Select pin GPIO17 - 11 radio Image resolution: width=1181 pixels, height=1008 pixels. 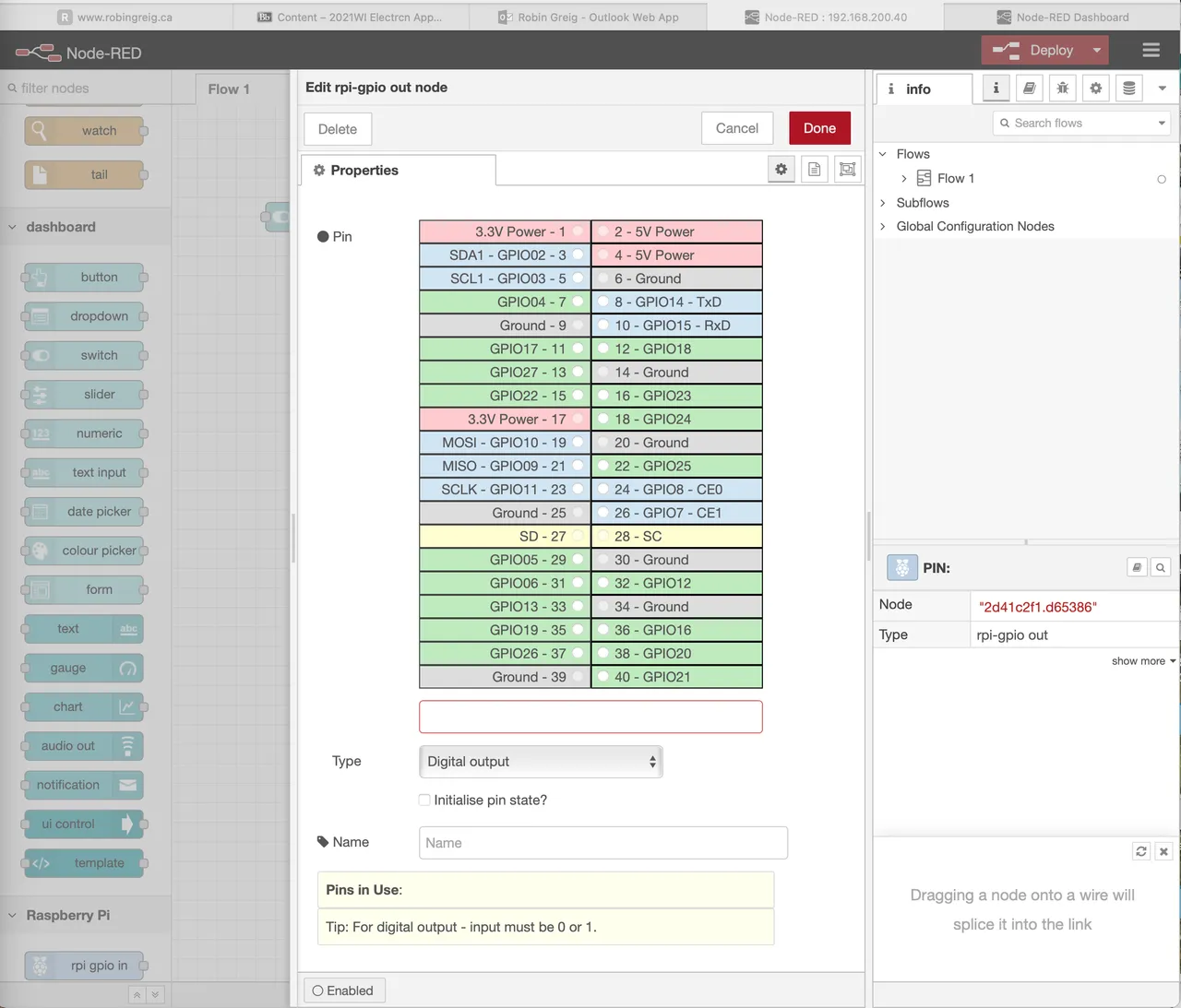click(578, 349)
